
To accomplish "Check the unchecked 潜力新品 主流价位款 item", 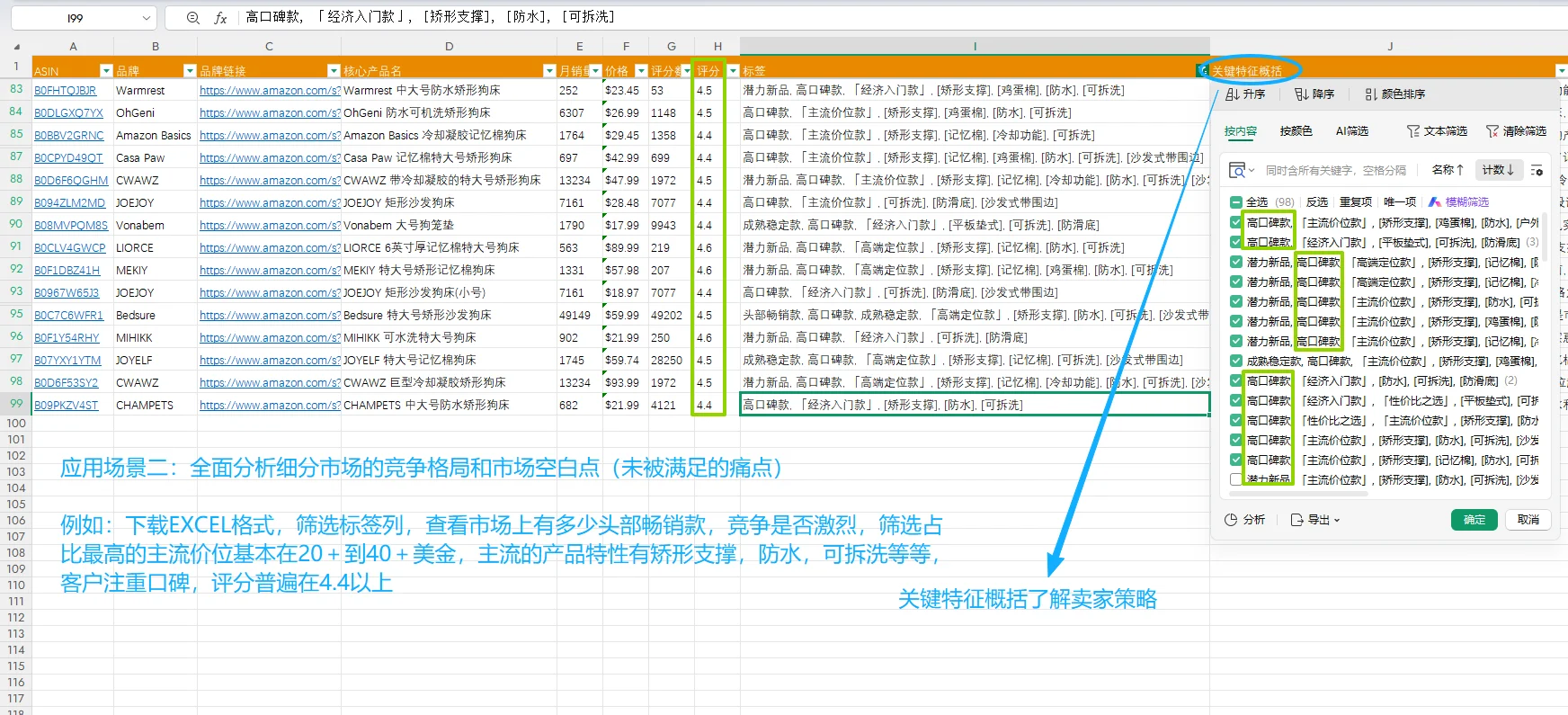I will click(1236, 479).
